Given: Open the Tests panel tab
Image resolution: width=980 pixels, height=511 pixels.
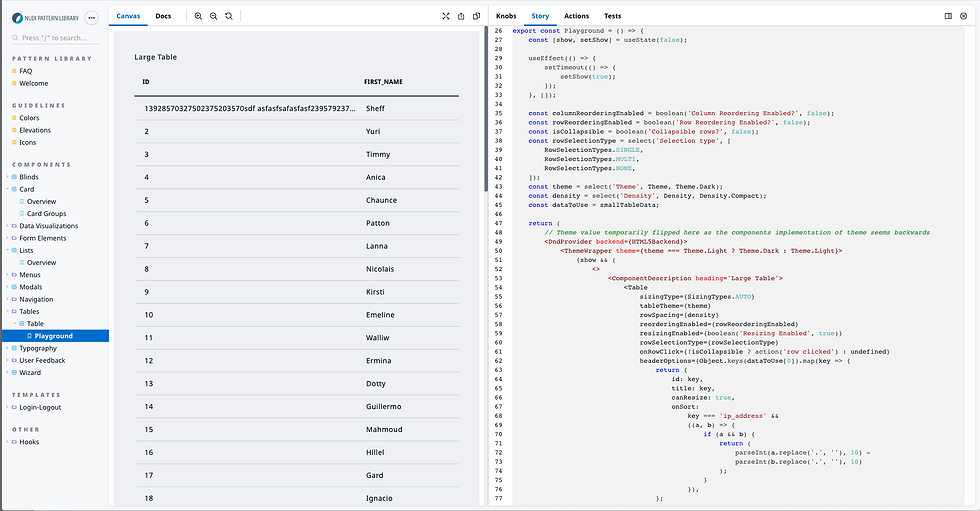Looking at the screenshot, I should click(612, 16).
